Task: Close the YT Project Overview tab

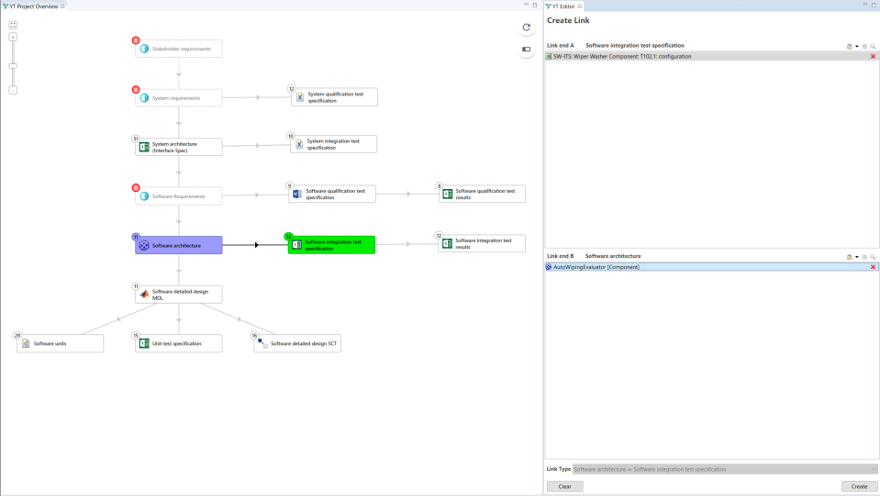Action: pos(62,6)
